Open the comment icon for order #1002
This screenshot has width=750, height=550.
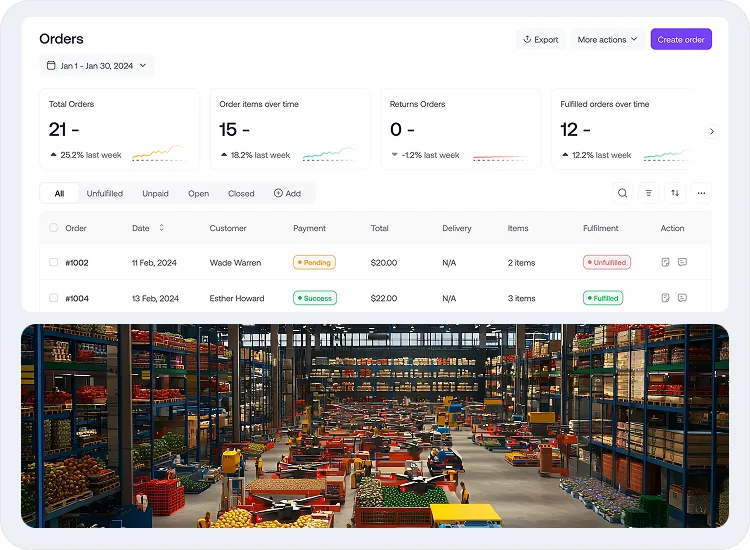click(682, 263)
